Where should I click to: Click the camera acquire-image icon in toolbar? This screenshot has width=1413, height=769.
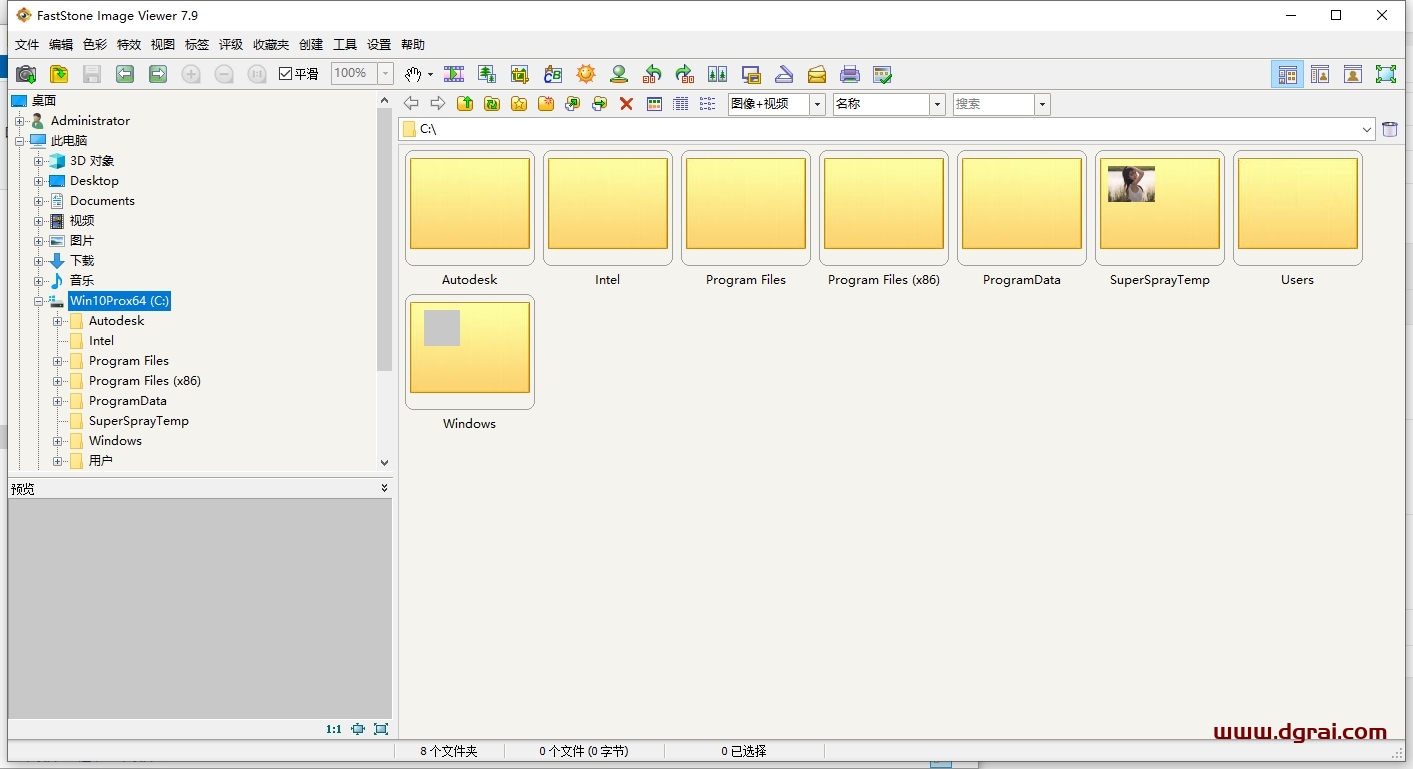pyautogui.click(x=26, y=74)
